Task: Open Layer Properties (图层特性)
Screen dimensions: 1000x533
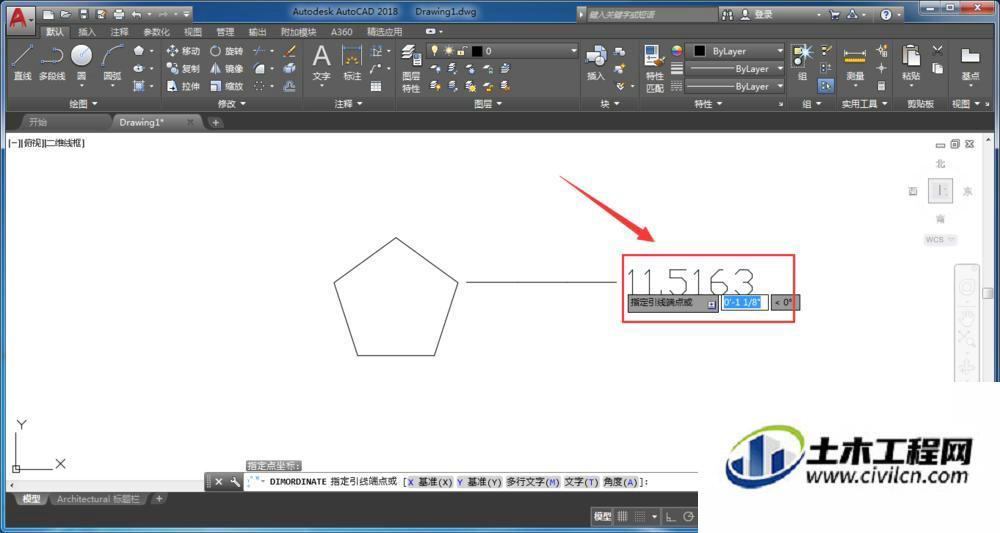Action: 411,69
